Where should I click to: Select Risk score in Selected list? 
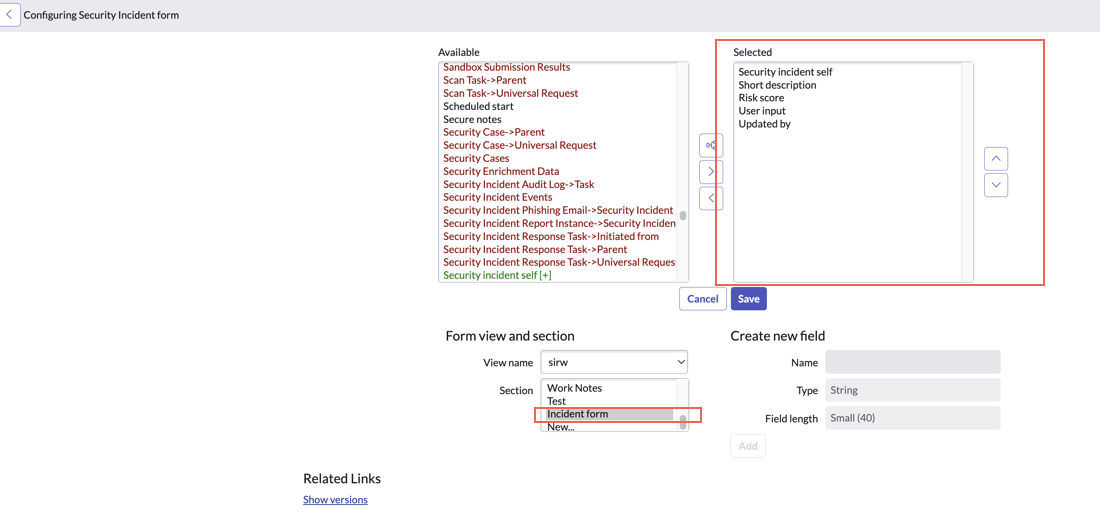point(761,98)
